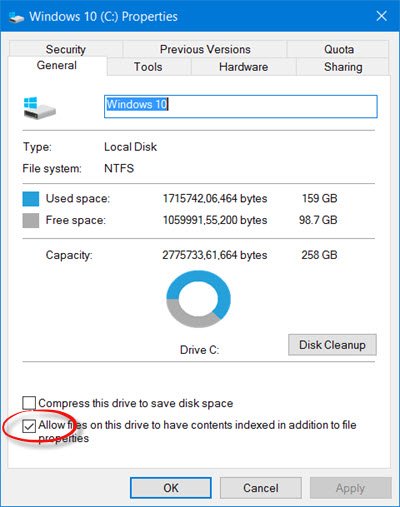
Task: Click the Cancel button
Action: click(x=261, y=488)
